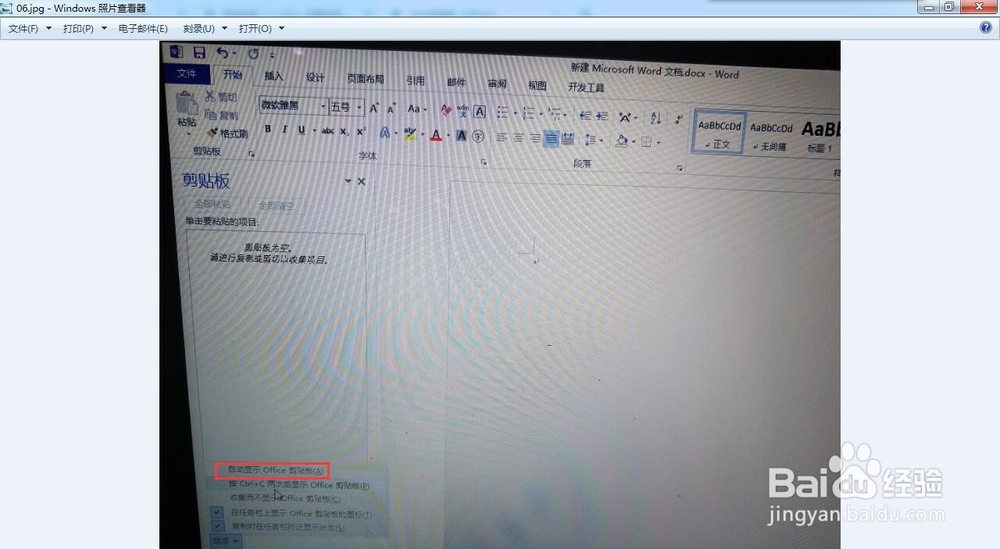Click the Character Shading (shaded A) icon

tap(461, 135)
